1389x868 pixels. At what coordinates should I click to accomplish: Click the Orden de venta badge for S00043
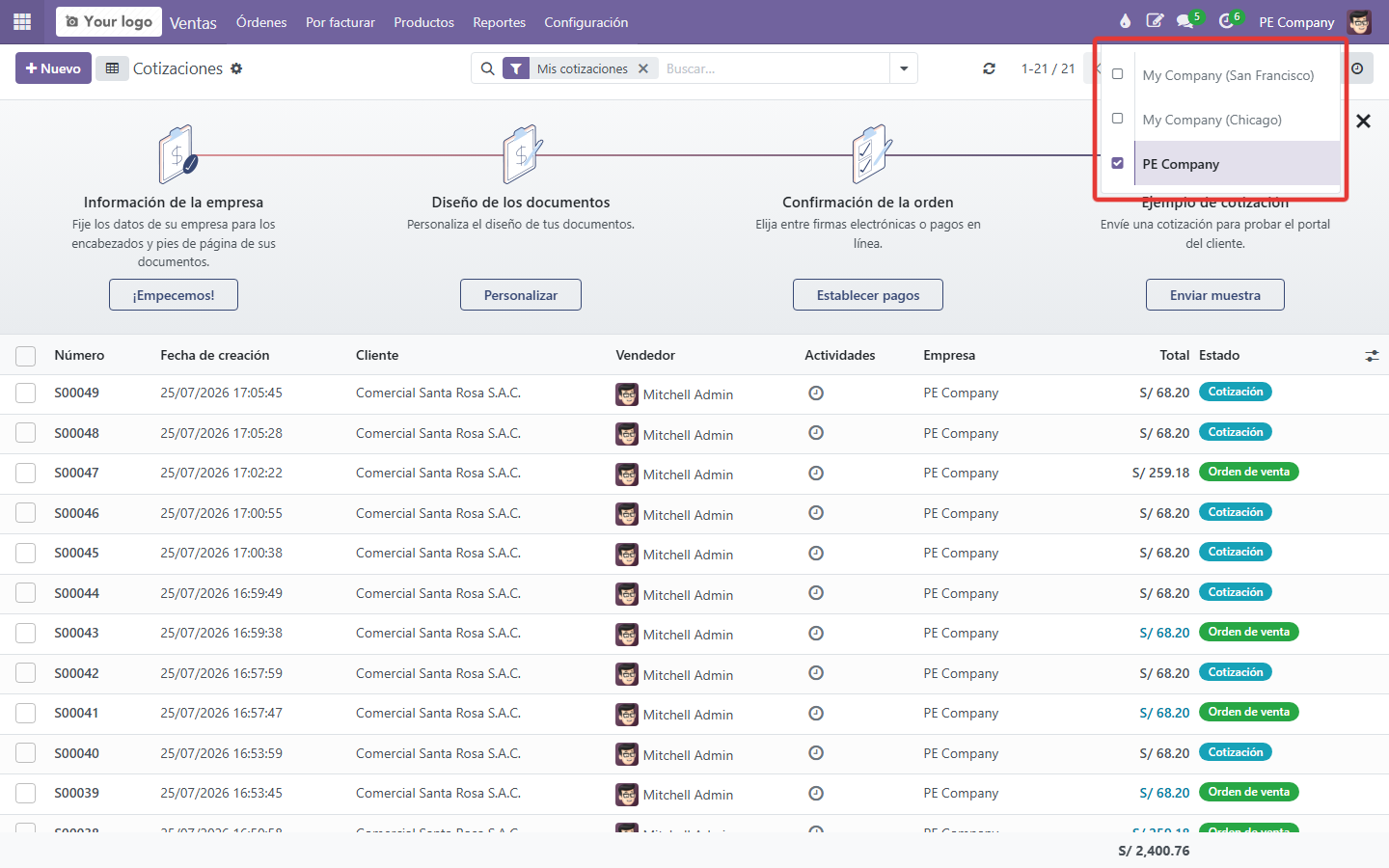1249,633
